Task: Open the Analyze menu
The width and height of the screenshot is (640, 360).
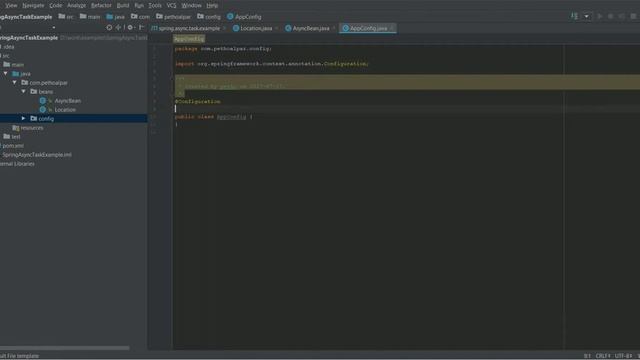Action: 77,6
